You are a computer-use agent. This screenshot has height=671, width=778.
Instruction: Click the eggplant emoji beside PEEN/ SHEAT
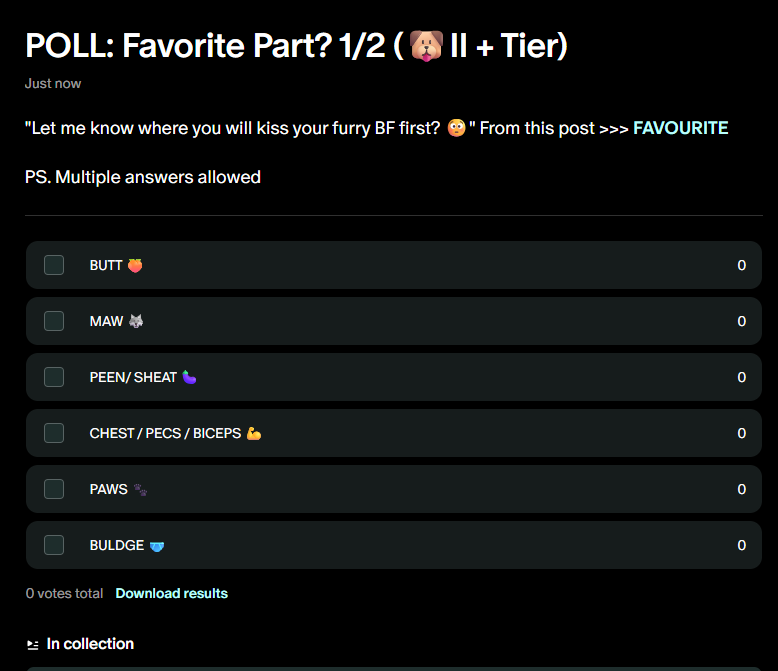189,377
